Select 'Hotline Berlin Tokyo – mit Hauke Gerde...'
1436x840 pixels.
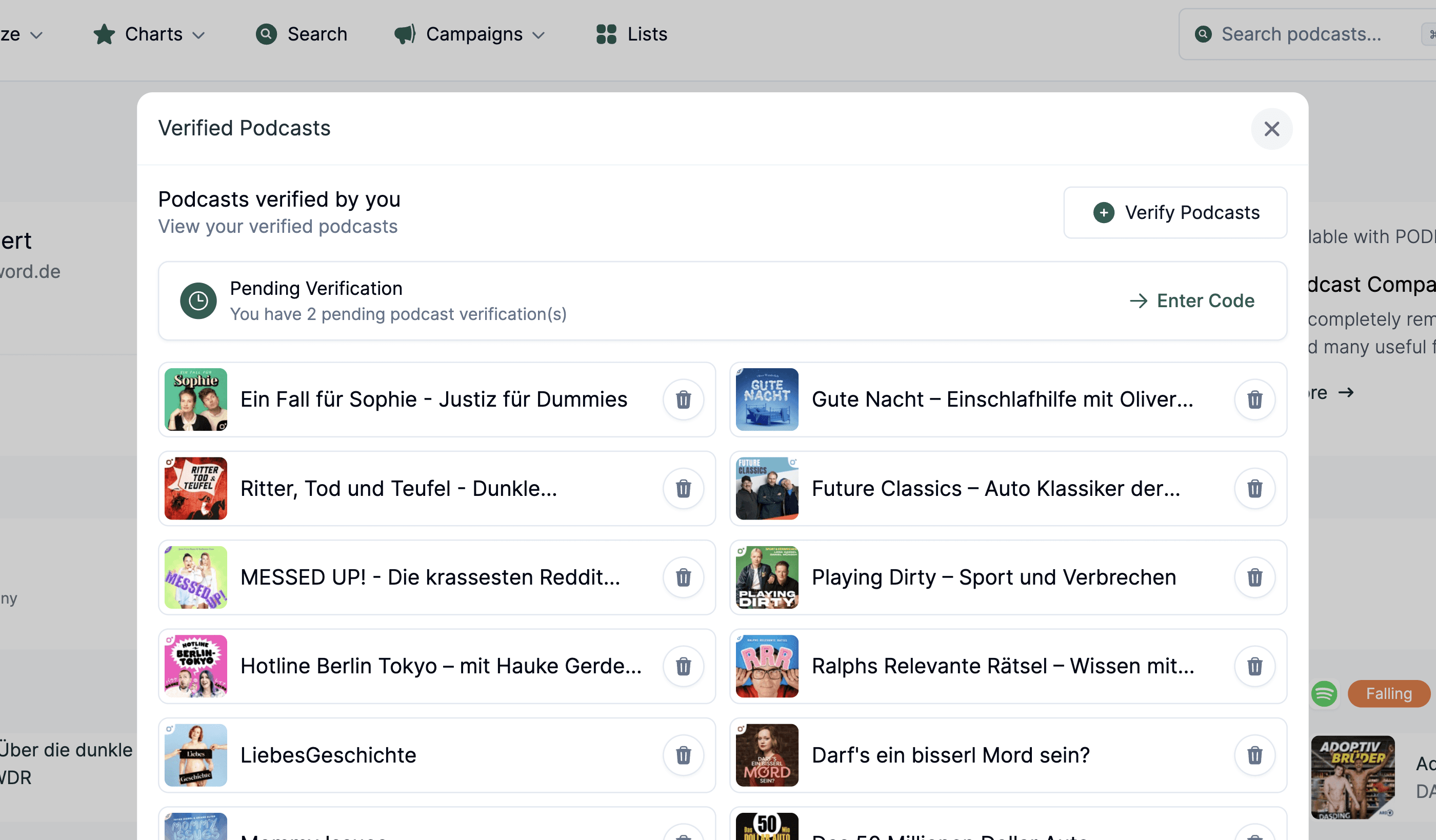[x=441, y=666]
